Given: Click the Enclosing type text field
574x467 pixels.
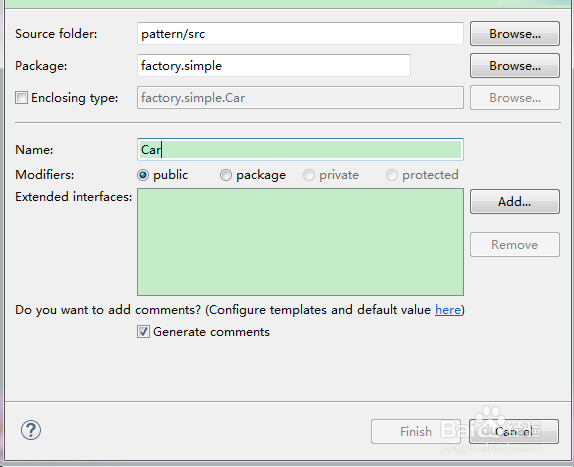Looking at the screenshot, I should click(x=300, y=98).
